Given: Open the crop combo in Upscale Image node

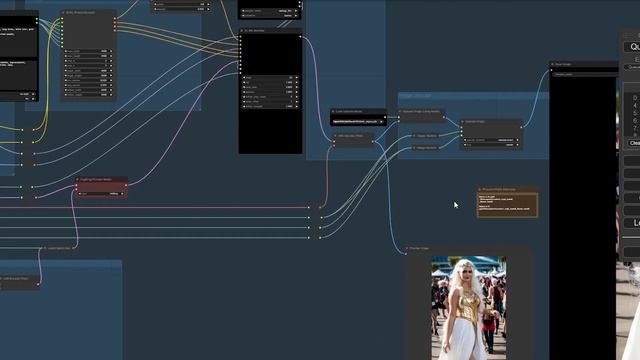Looking at the screenshot, I should point(491,145).
